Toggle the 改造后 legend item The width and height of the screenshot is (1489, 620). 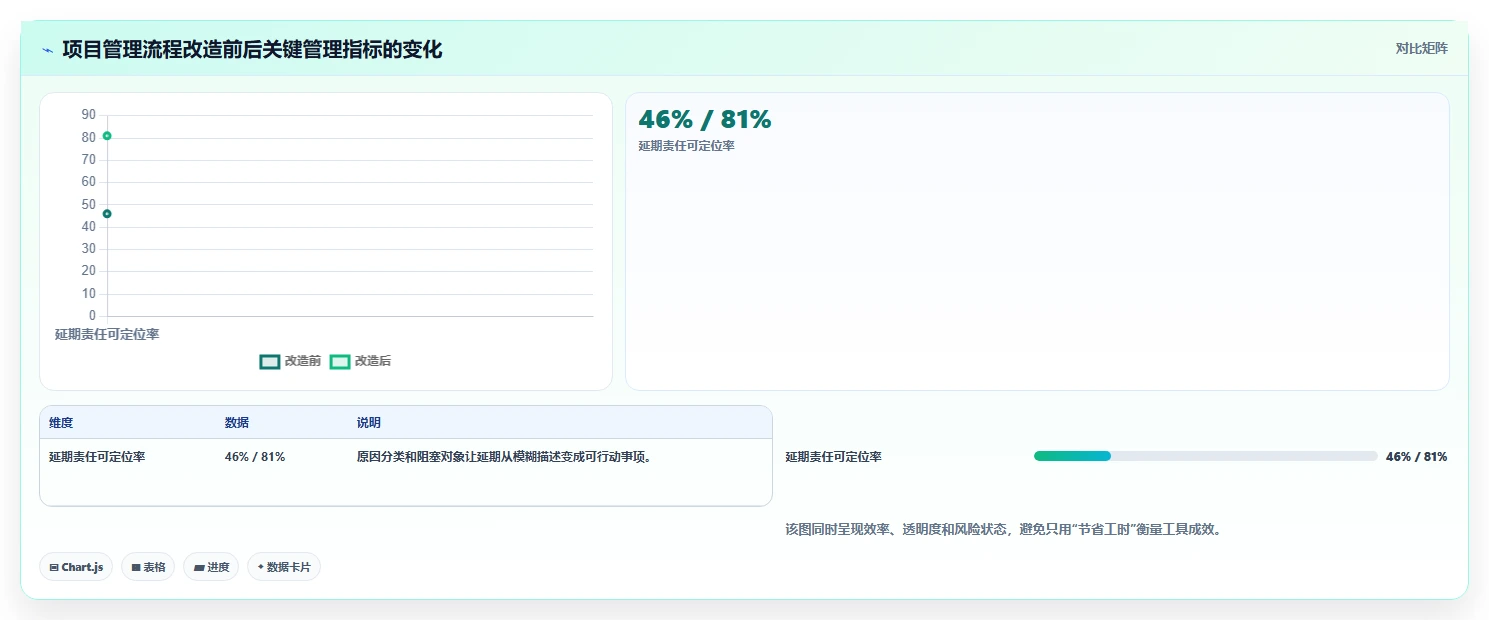click(360, 361)
